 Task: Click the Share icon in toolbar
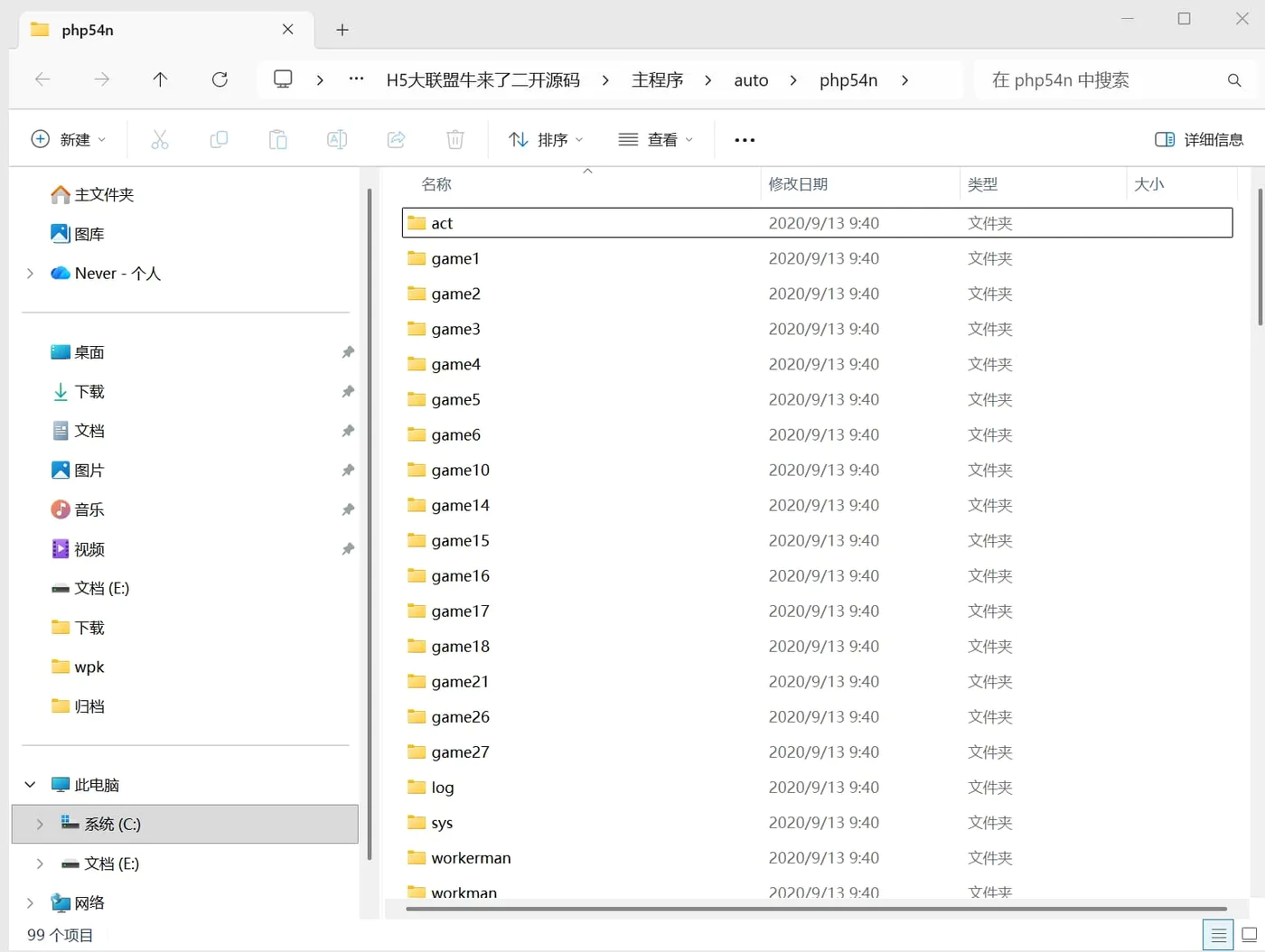click(x=396, y=139)
